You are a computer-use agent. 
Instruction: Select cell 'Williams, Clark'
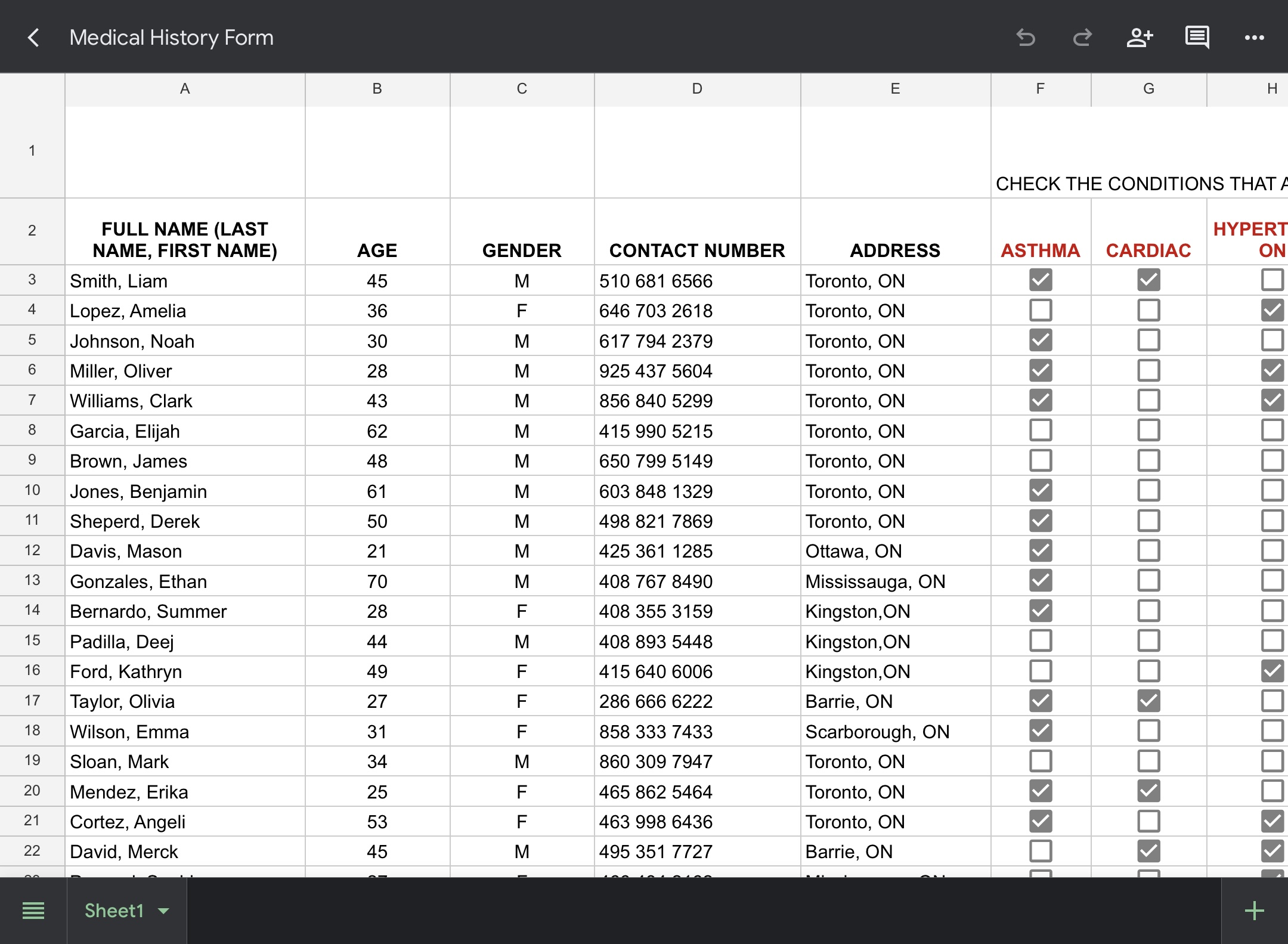pos(185,400)
